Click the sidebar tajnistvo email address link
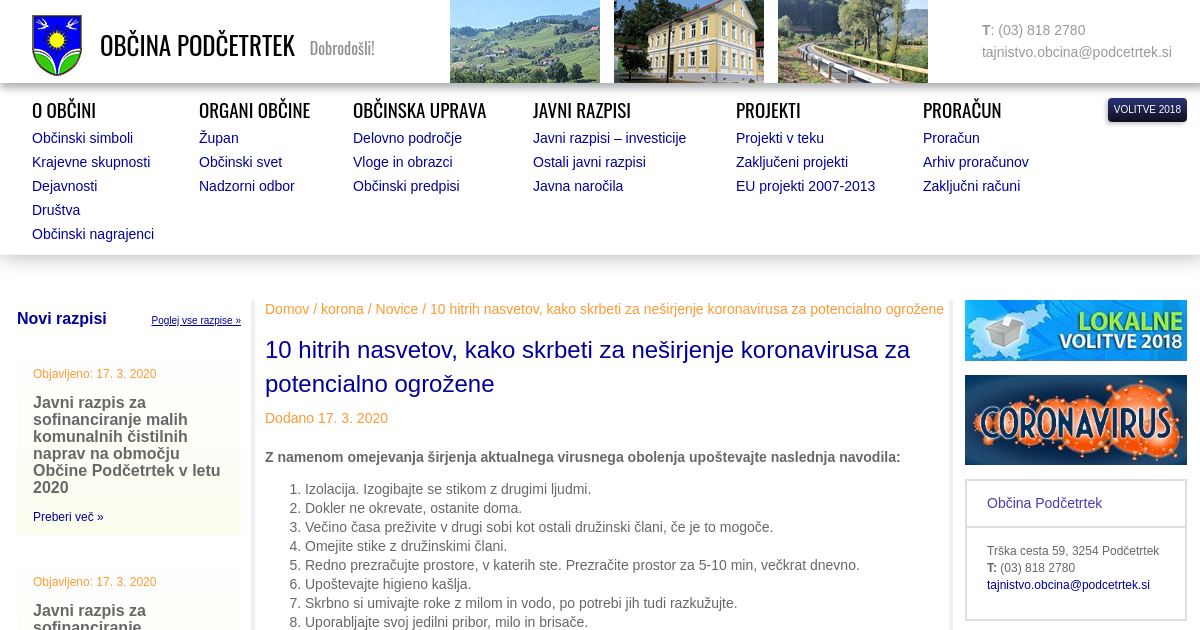The width and height of the screenshot is (1200, 630). point(1068,585)
